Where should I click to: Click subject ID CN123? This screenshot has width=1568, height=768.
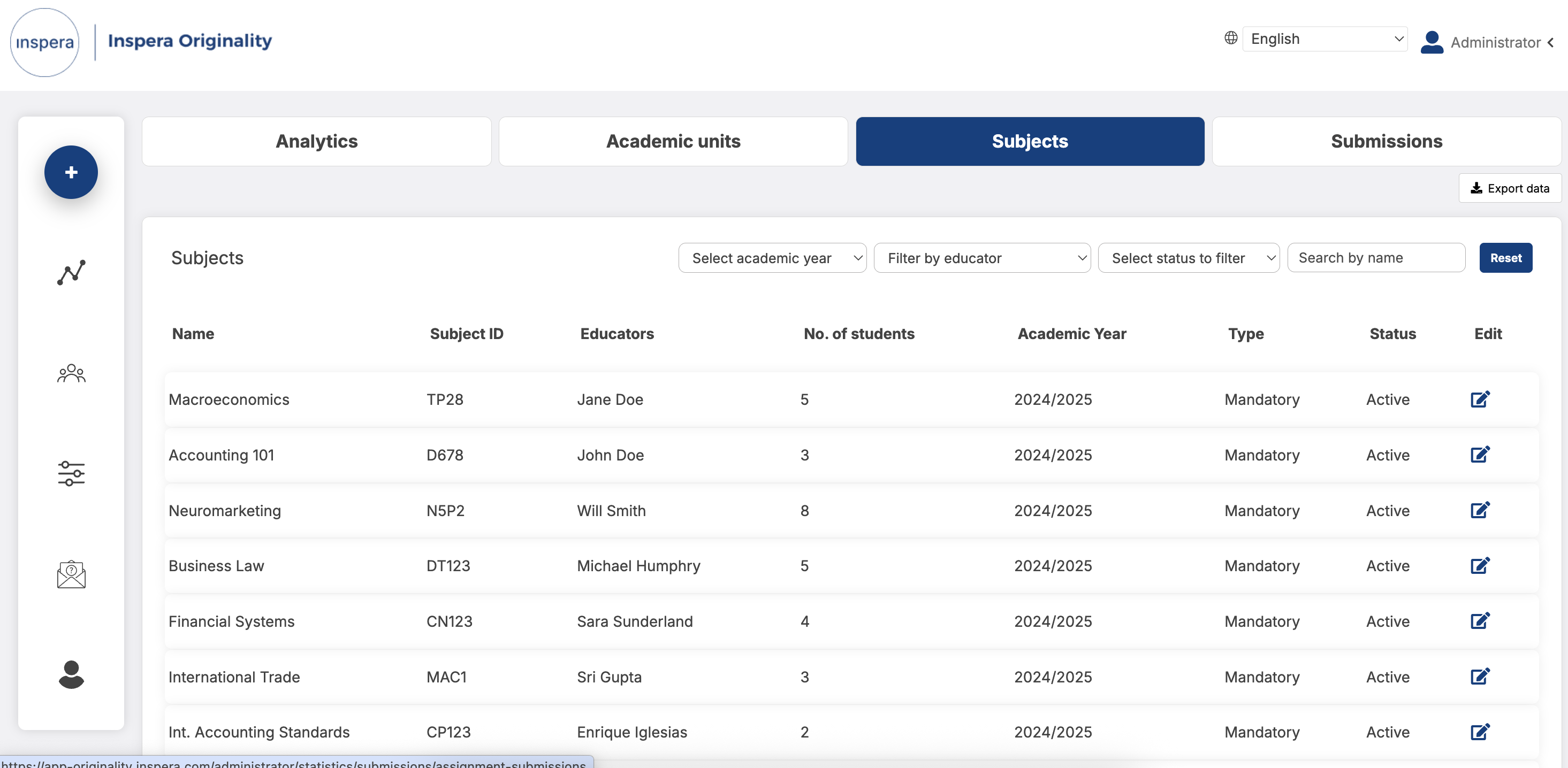click(450, 621)
